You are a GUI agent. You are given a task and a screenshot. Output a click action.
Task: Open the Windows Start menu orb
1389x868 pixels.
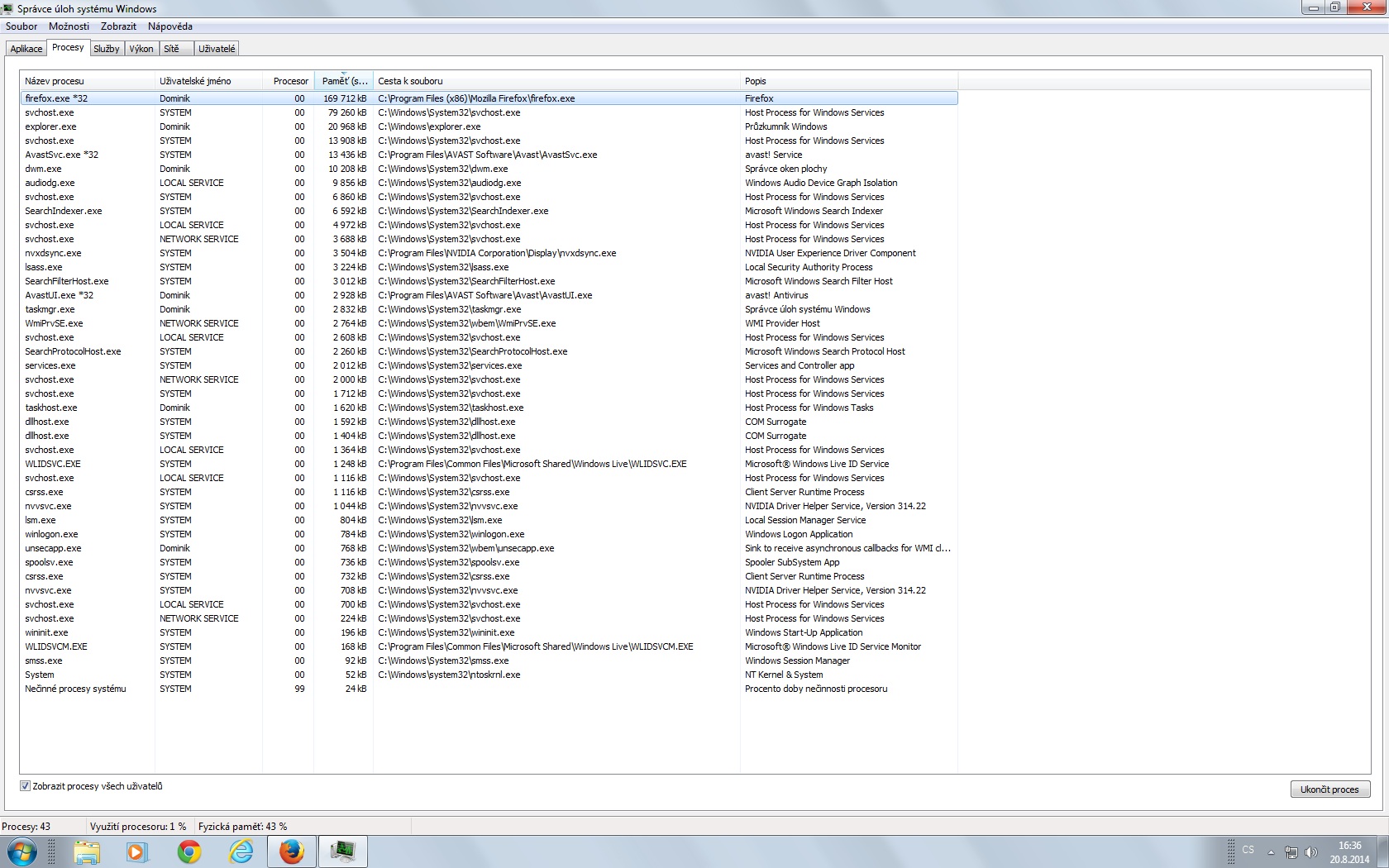point(22,851)
